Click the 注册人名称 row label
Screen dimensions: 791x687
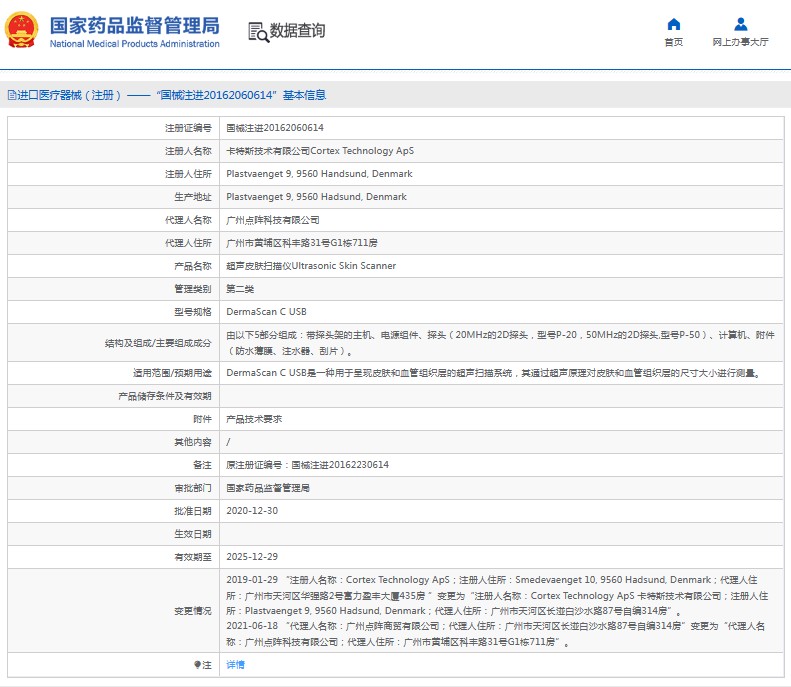pos(188,151)
